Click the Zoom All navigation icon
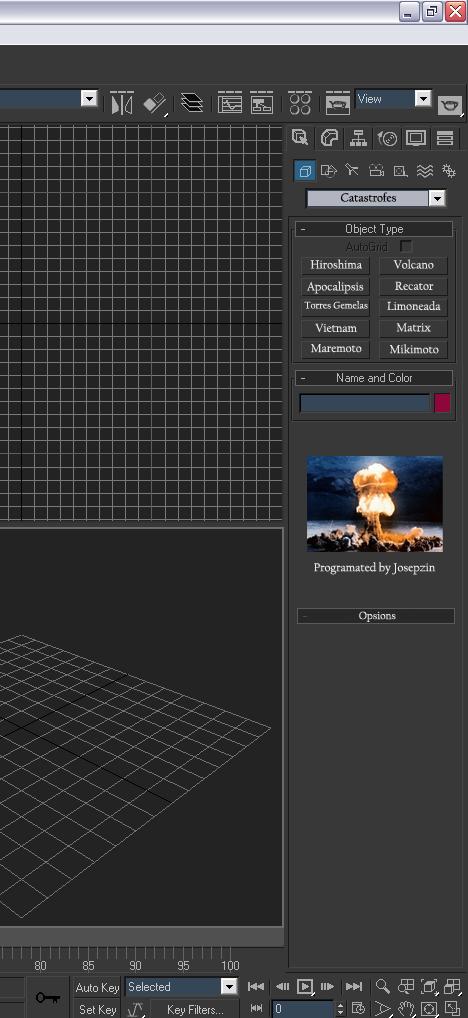This screenshot has height=1018, width=468. pos(406,987)
